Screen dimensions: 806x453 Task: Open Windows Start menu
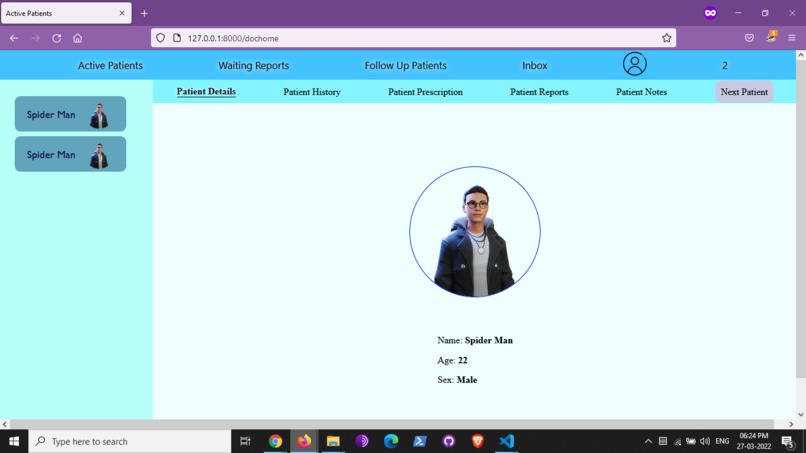pos(14,441)
